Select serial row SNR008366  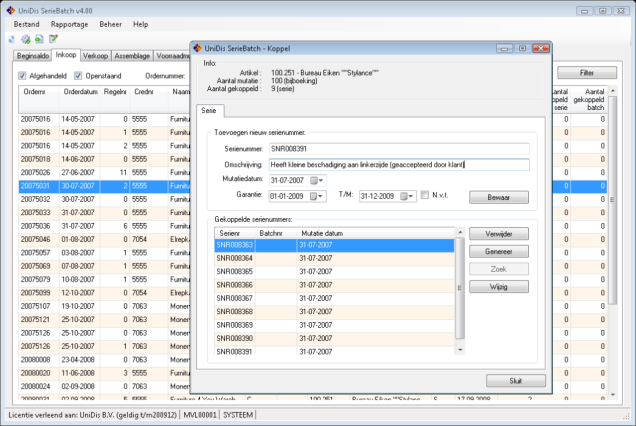tap(334, 285)
